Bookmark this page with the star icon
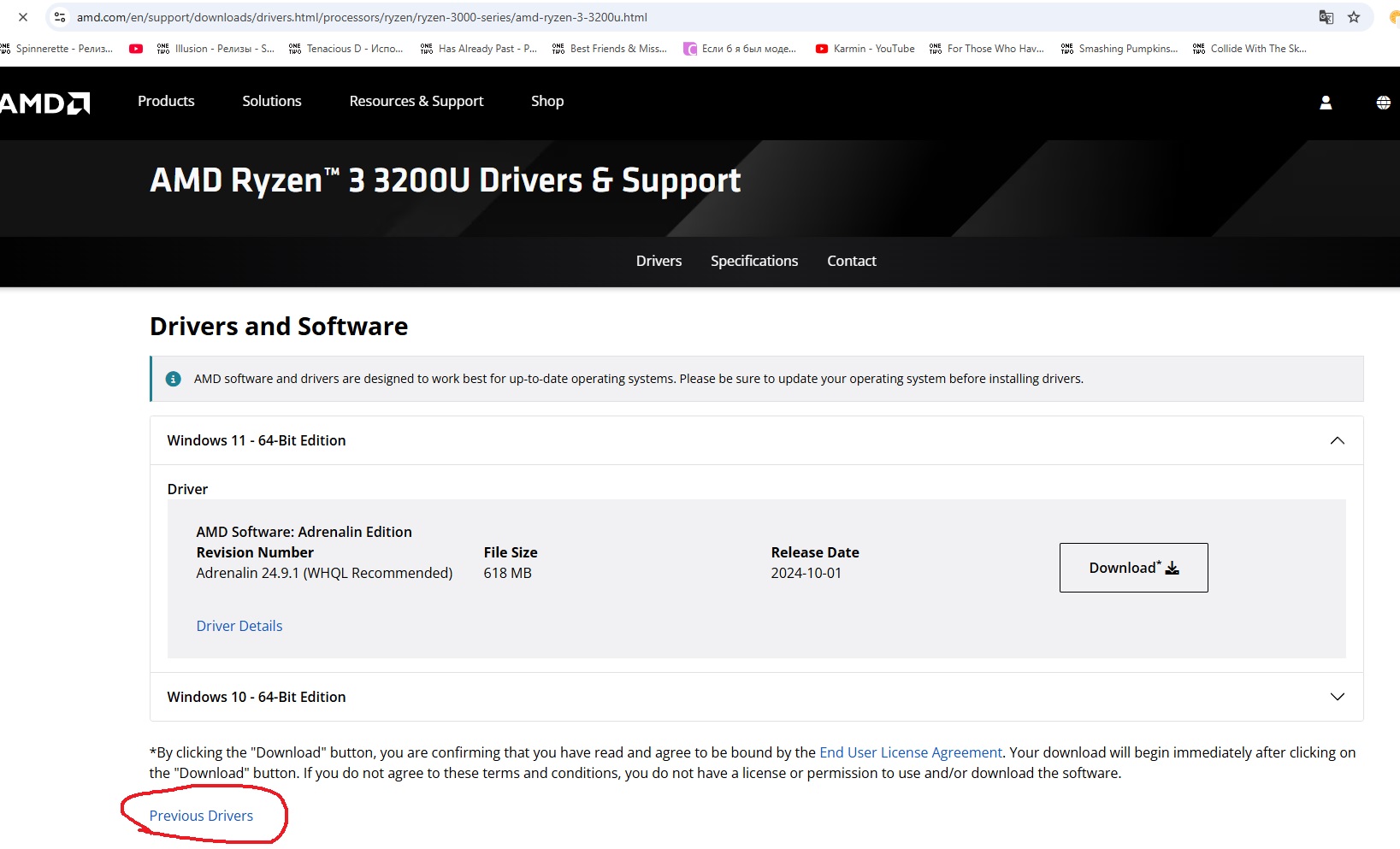 click(x=1354, y=17)
